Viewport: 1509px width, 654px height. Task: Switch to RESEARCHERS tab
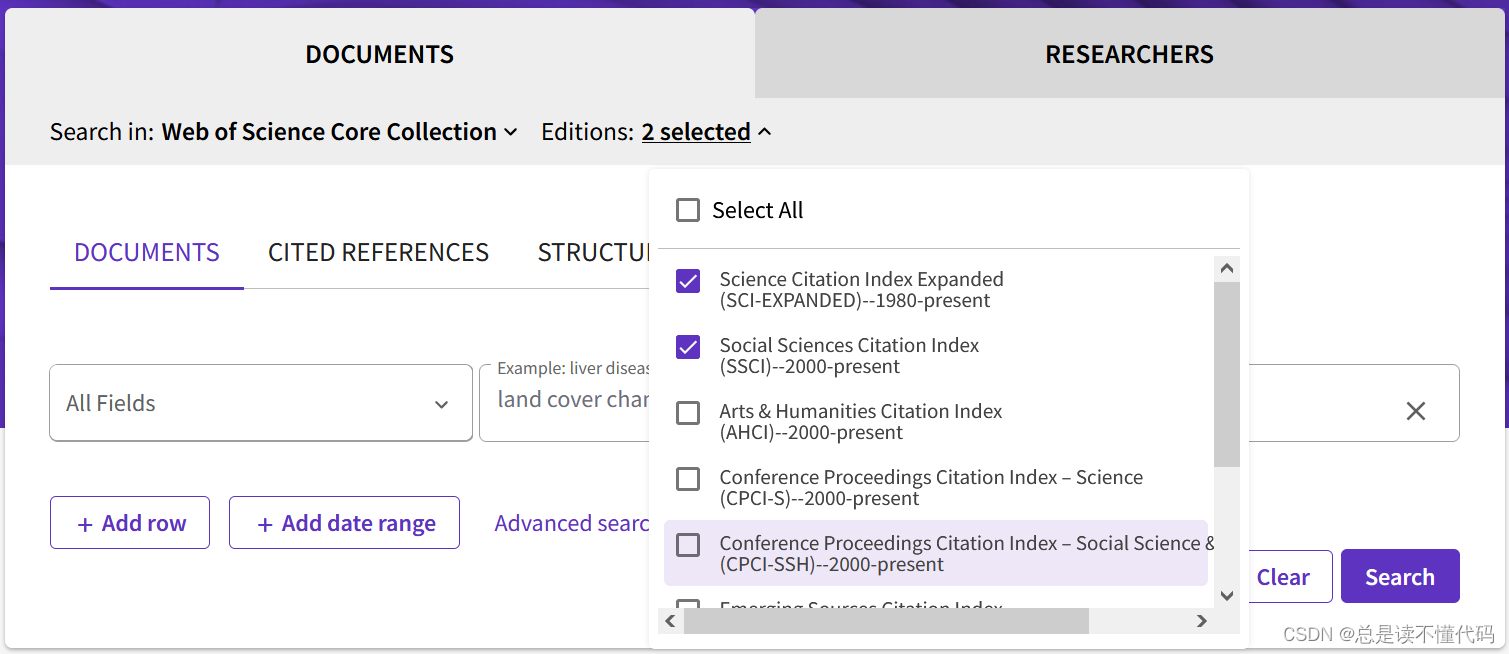1130,54
